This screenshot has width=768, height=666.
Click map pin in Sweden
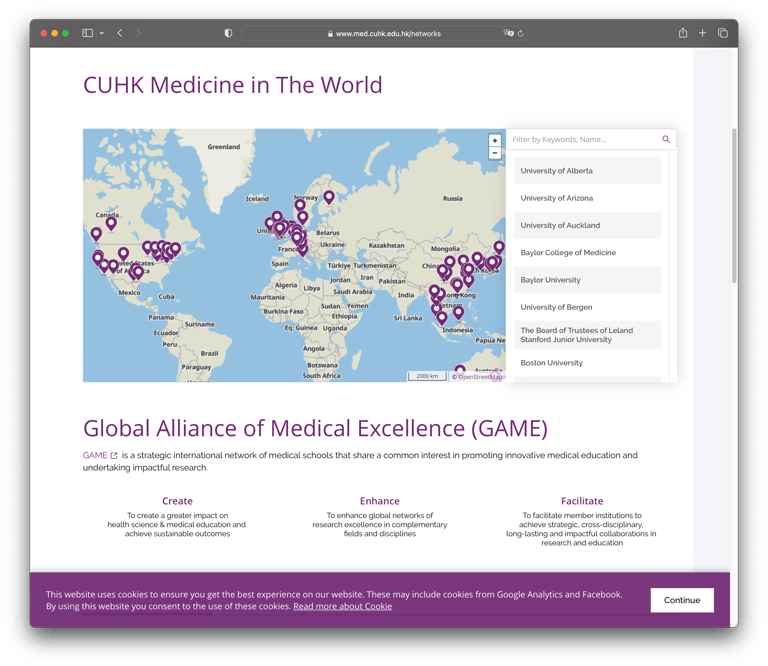click(x=329, y=197)
